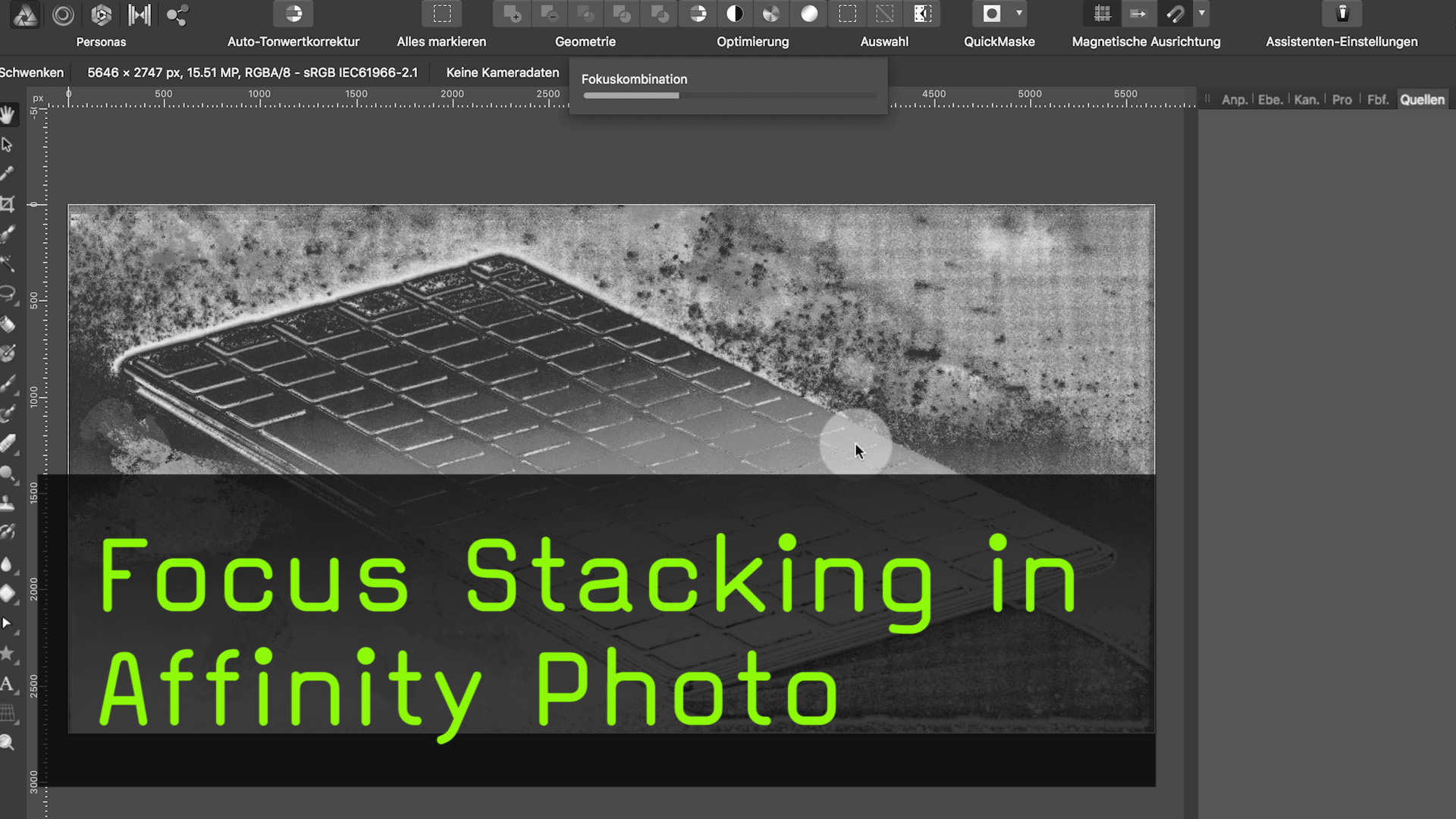1456x819 pixels.
Task: Select the Freehand Selection lasso tool
Action: (x=8, y=294)
